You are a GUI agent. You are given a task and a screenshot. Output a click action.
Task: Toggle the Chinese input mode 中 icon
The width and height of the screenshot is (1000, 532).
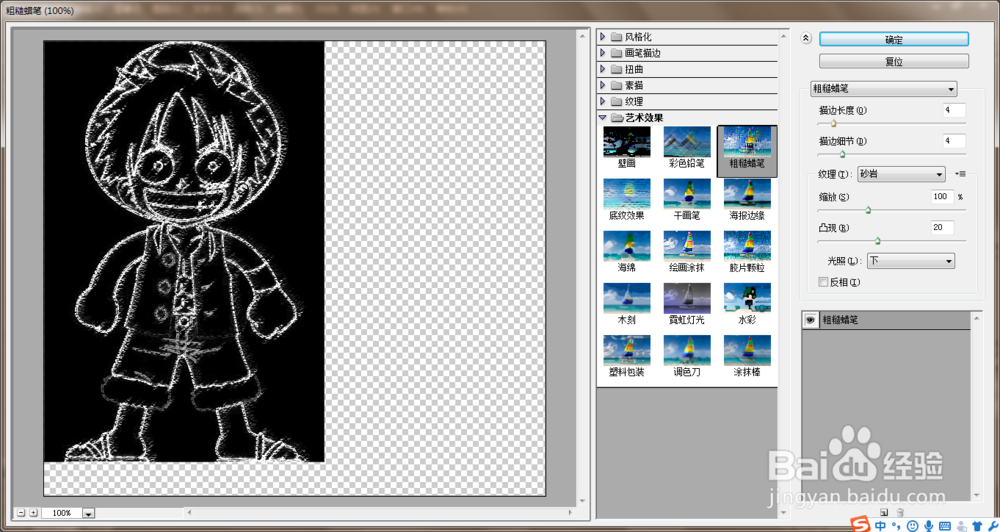[880, 525]
